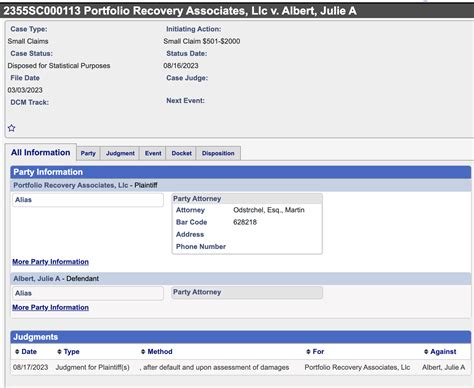Click 'Disposed for Statistical Purposes' status
Image resolution: width=474 pixels, height=388 pixels.
coord(59,66)
